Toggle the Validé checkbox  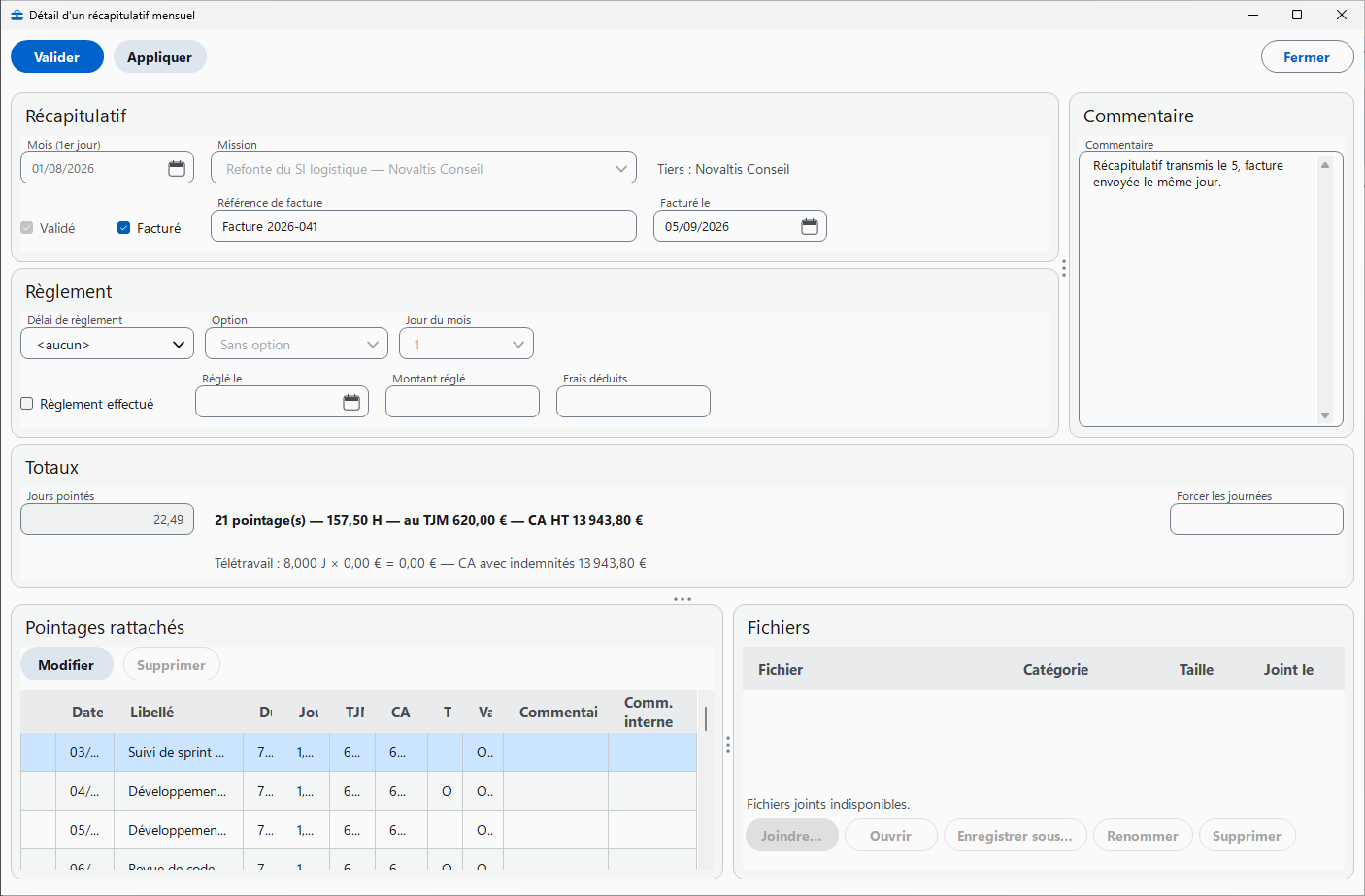pos(27,228)
